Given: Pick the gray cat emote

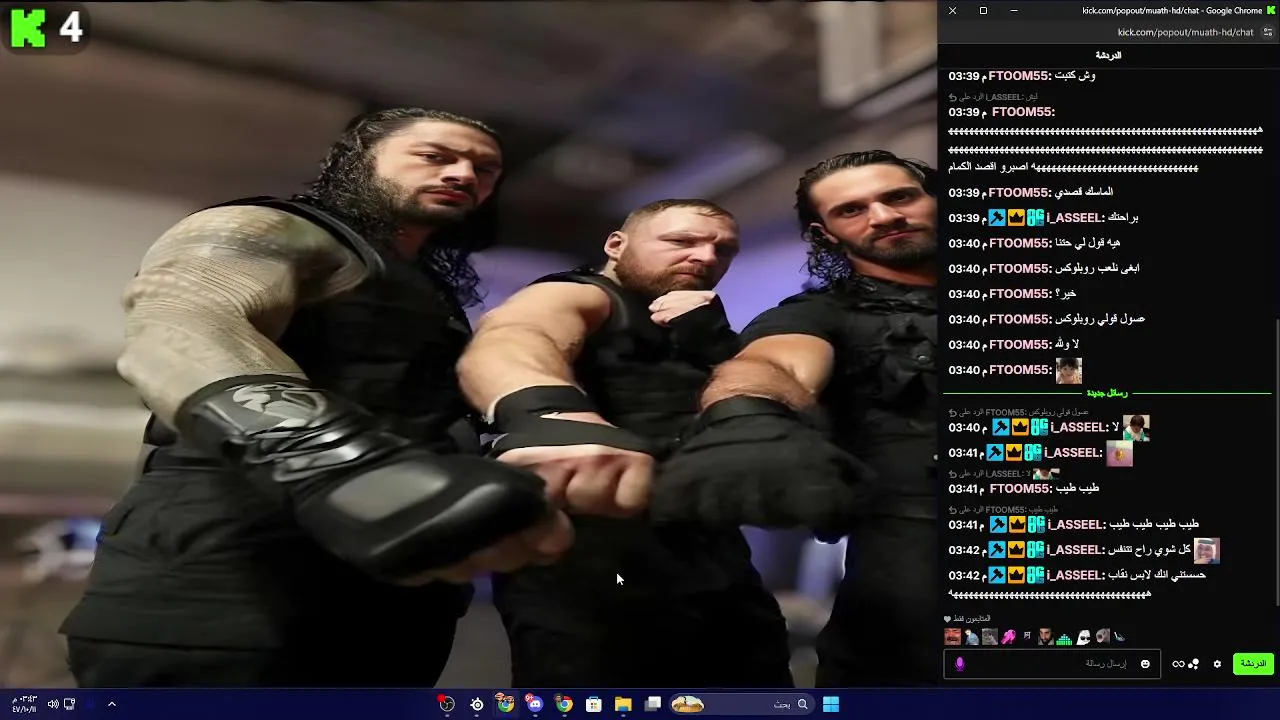Looking at the screenshot, I should pos(989,637).
